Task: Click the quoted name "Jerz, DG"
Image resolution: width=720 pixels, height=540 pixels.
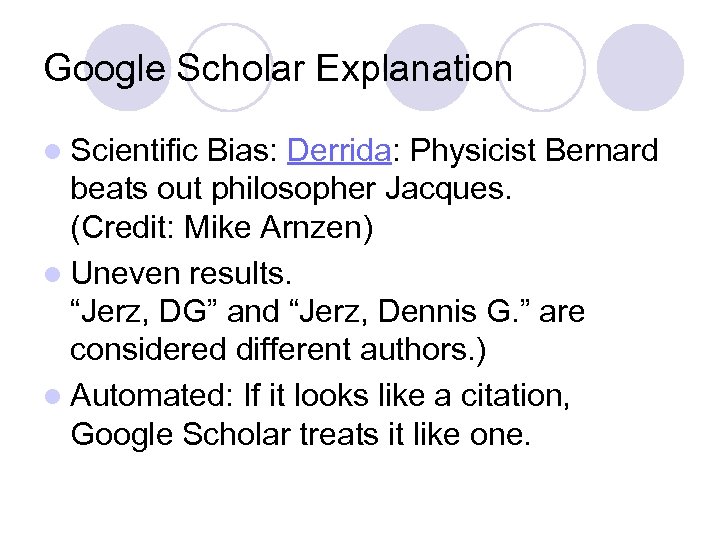Action: pyautogui.click(x=146, y=312)
